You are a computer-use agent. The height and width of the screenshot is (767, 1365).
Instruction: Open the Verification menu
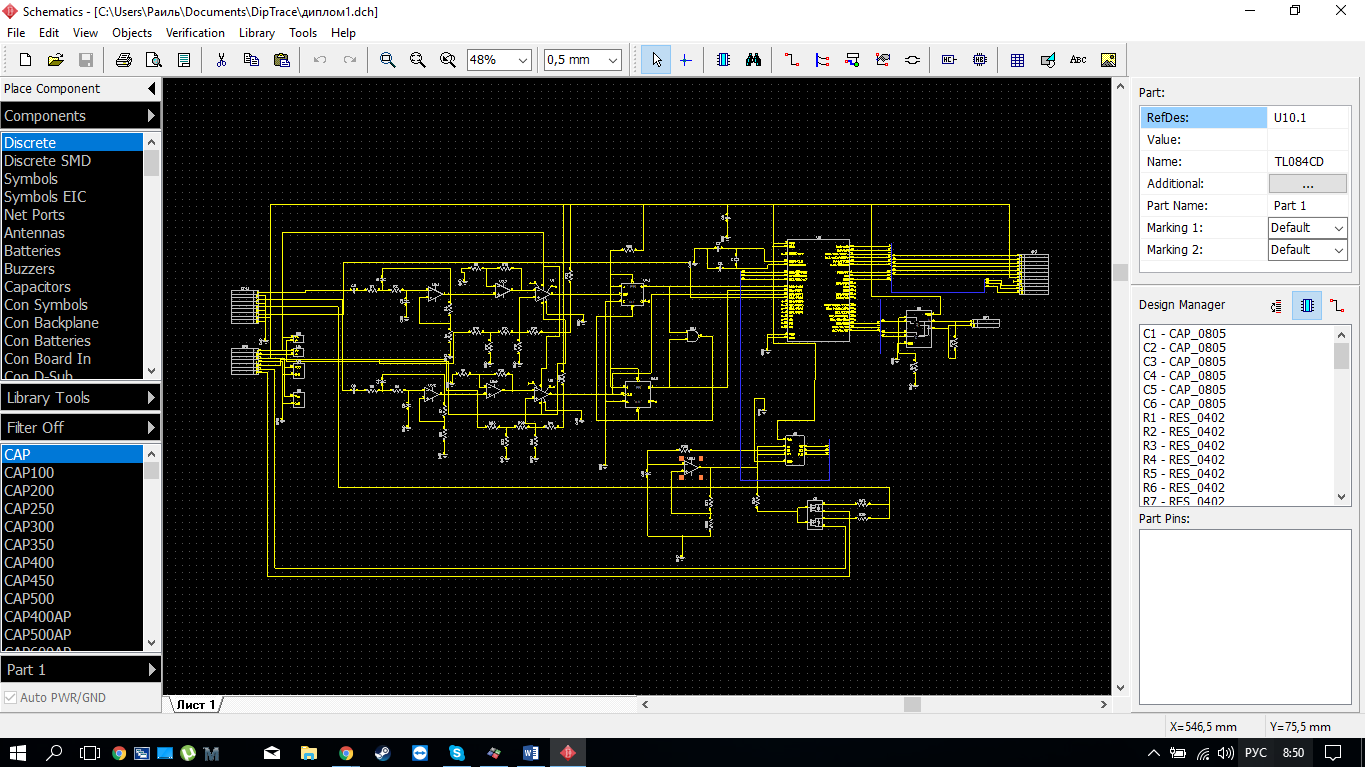(195, 33)
